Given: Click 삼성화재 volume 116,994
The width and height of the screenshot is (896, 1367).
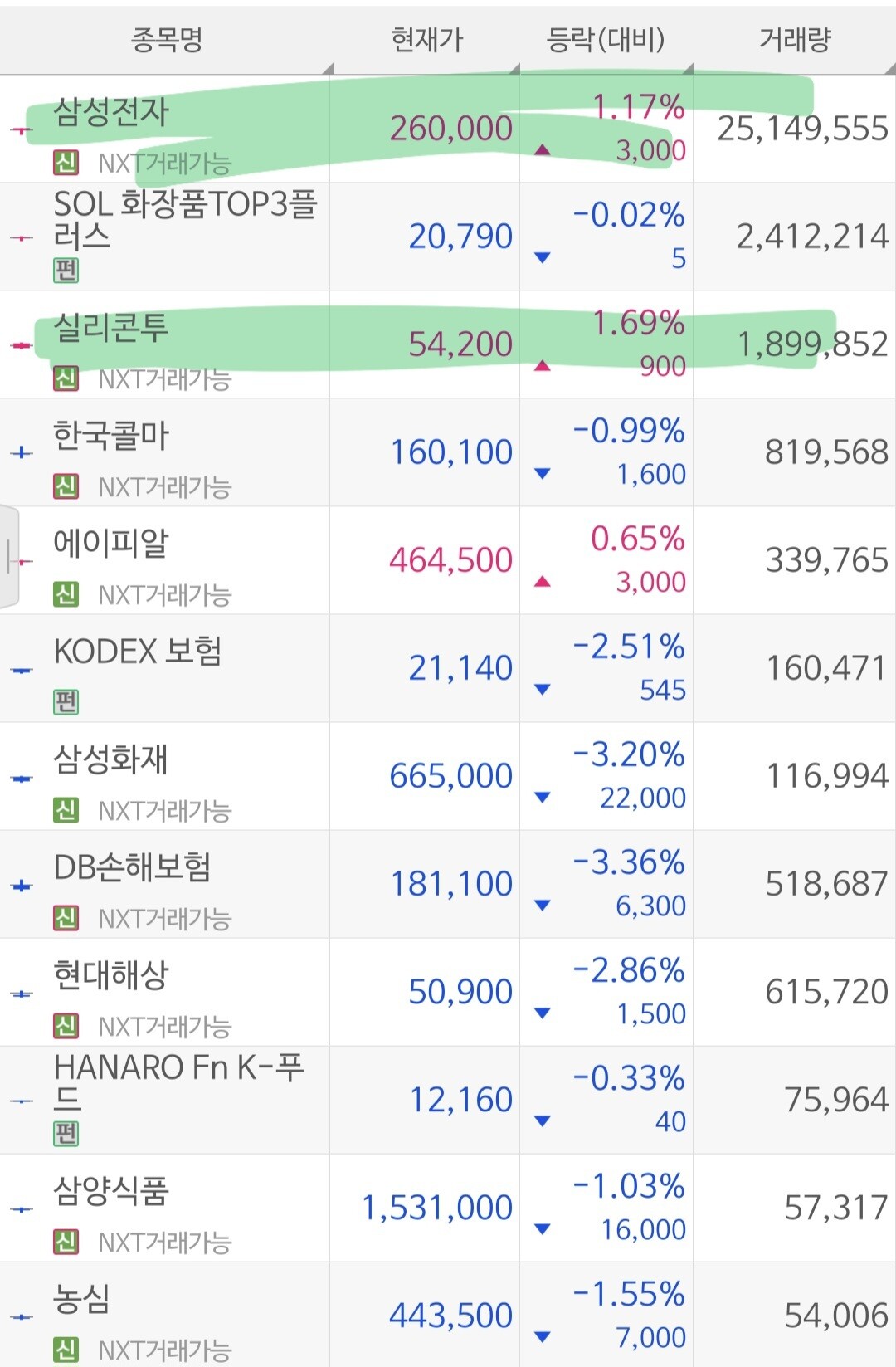Looking at the screenshot, I should tap(827, 776).
